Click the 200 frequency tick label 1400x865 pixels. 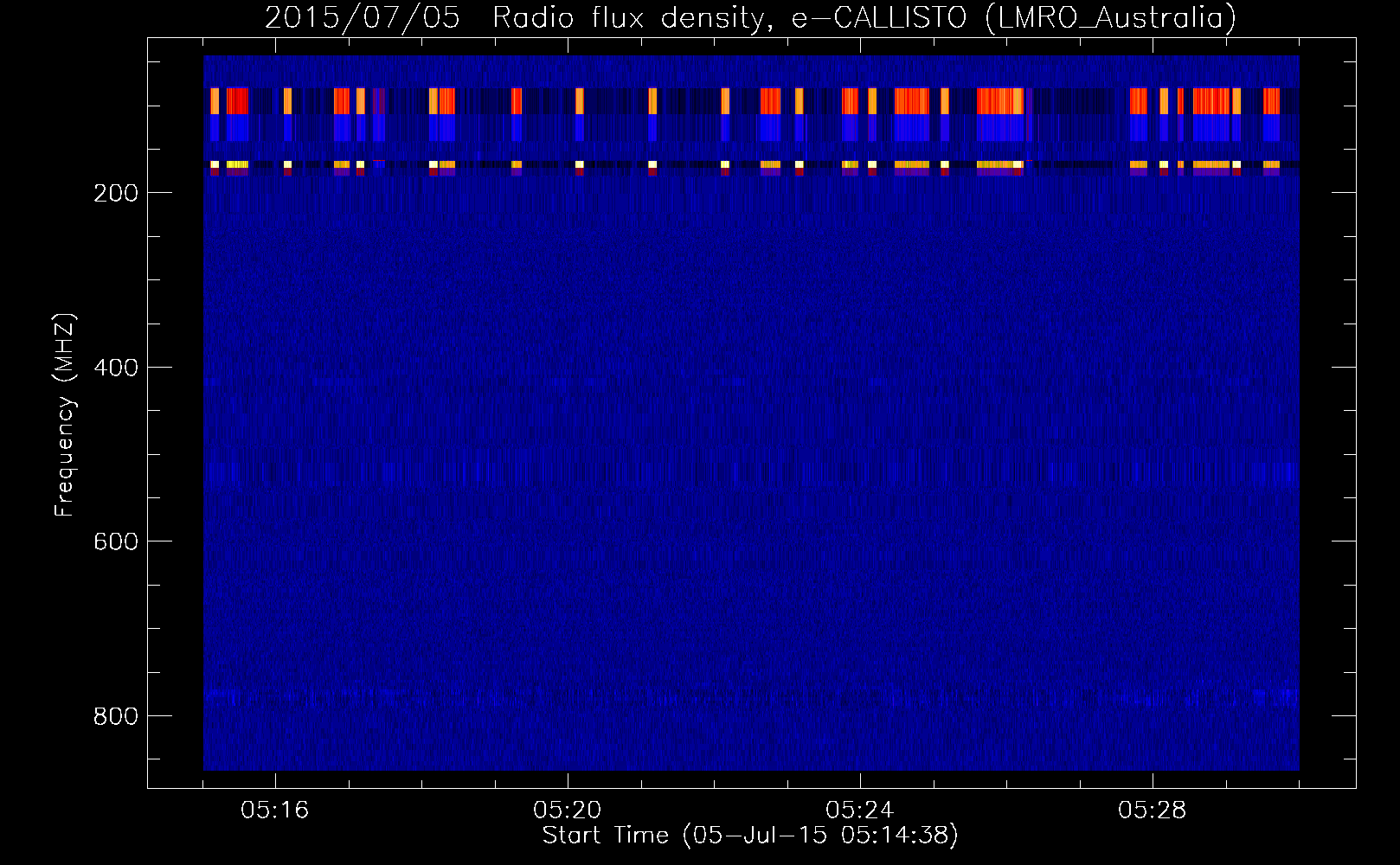pyautogui.click(x=115, y=193)
